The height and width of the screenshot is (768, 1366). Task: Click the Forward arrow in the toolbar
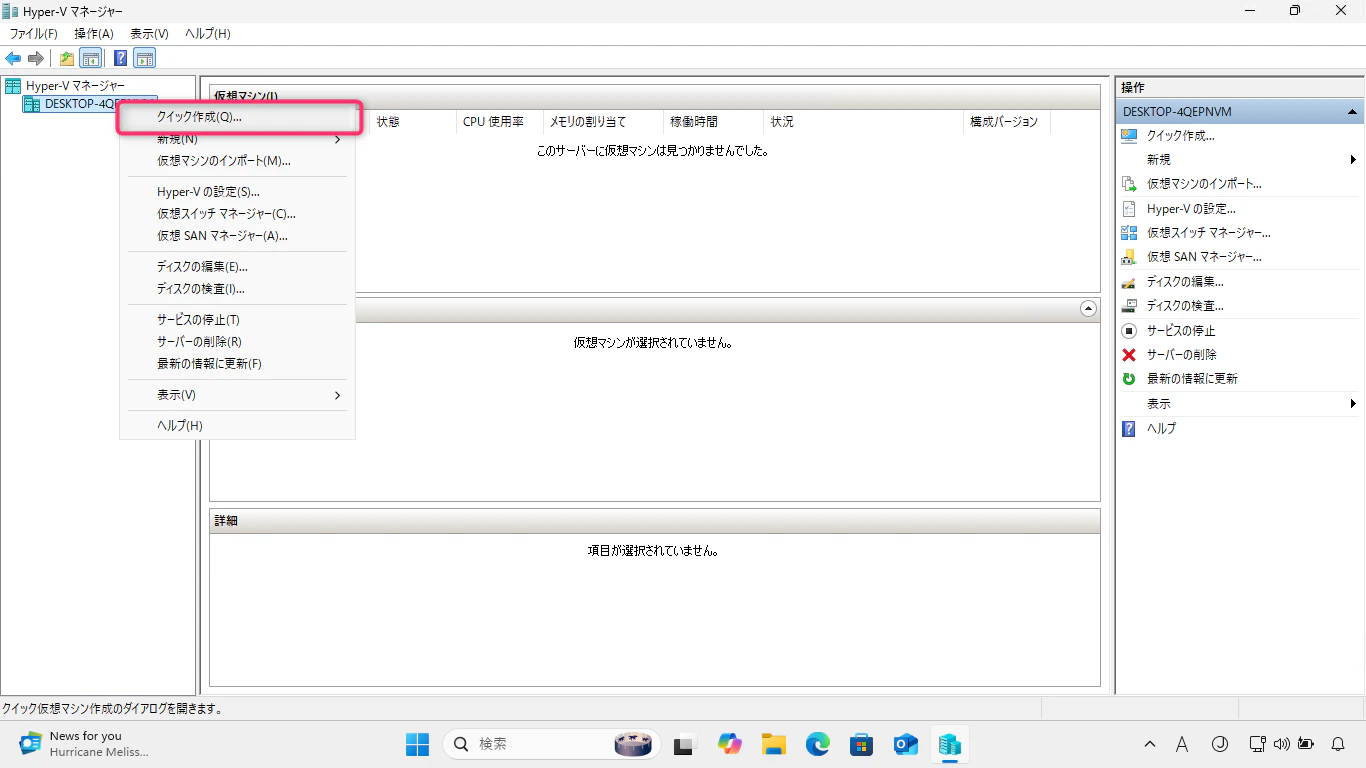click(x=36, y=58)
